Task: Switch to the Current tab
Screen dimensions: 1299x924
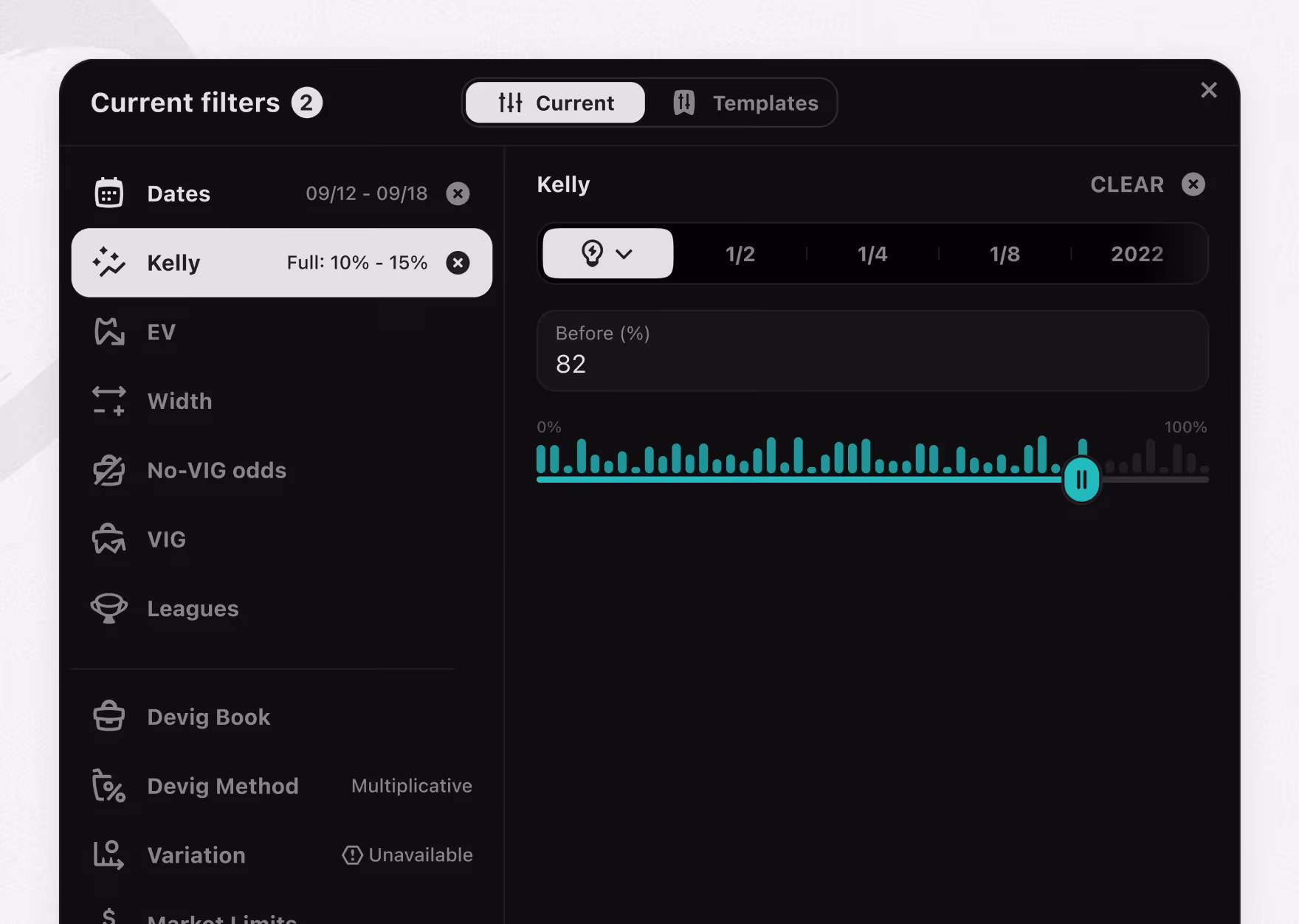Action: pos(555,103)
